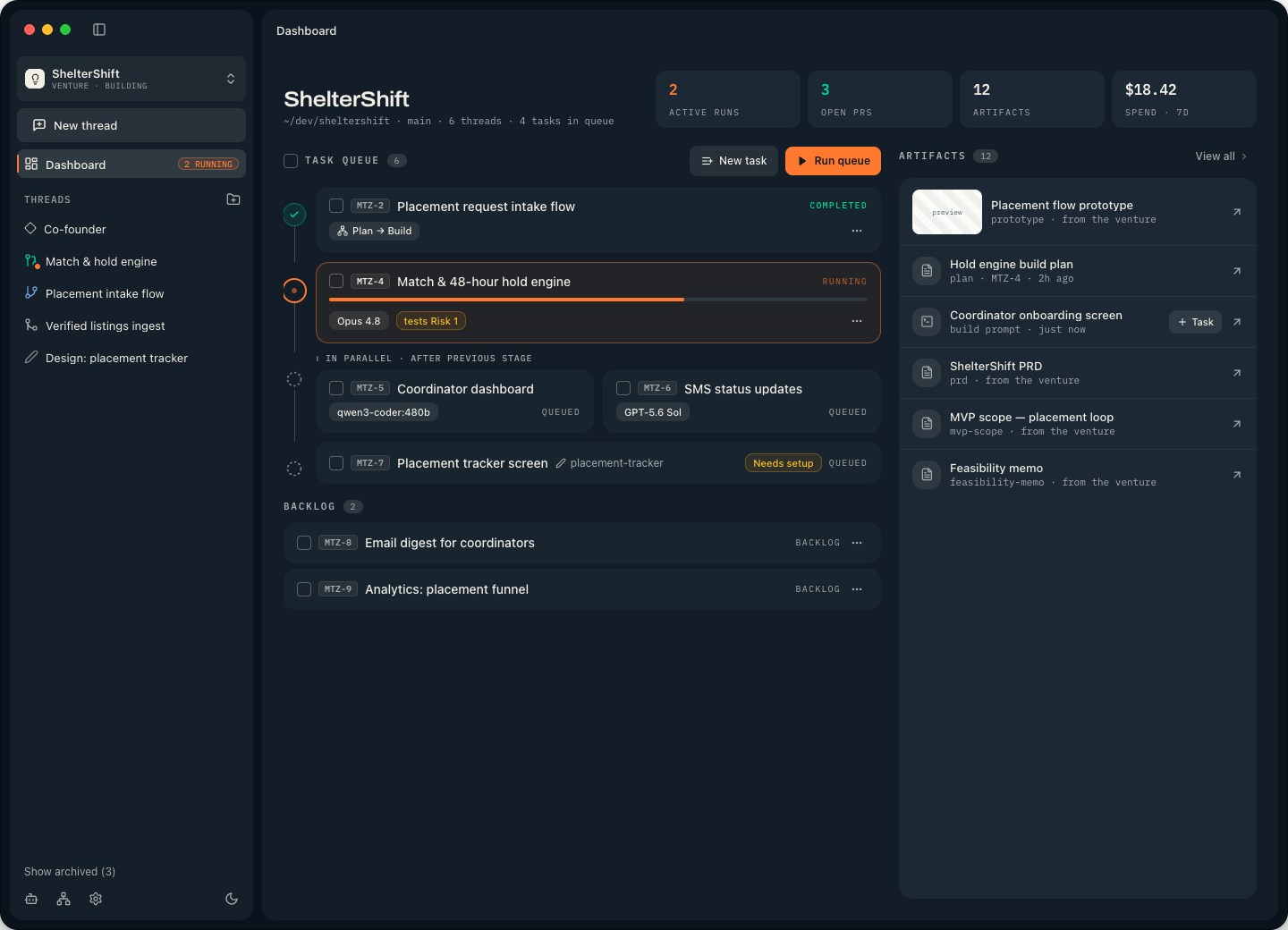The height and width of the screenshot is (930, 1288).
Task: Open the Dashboard sidebar item
Action: pyautogui.click(x=131, y=164)
